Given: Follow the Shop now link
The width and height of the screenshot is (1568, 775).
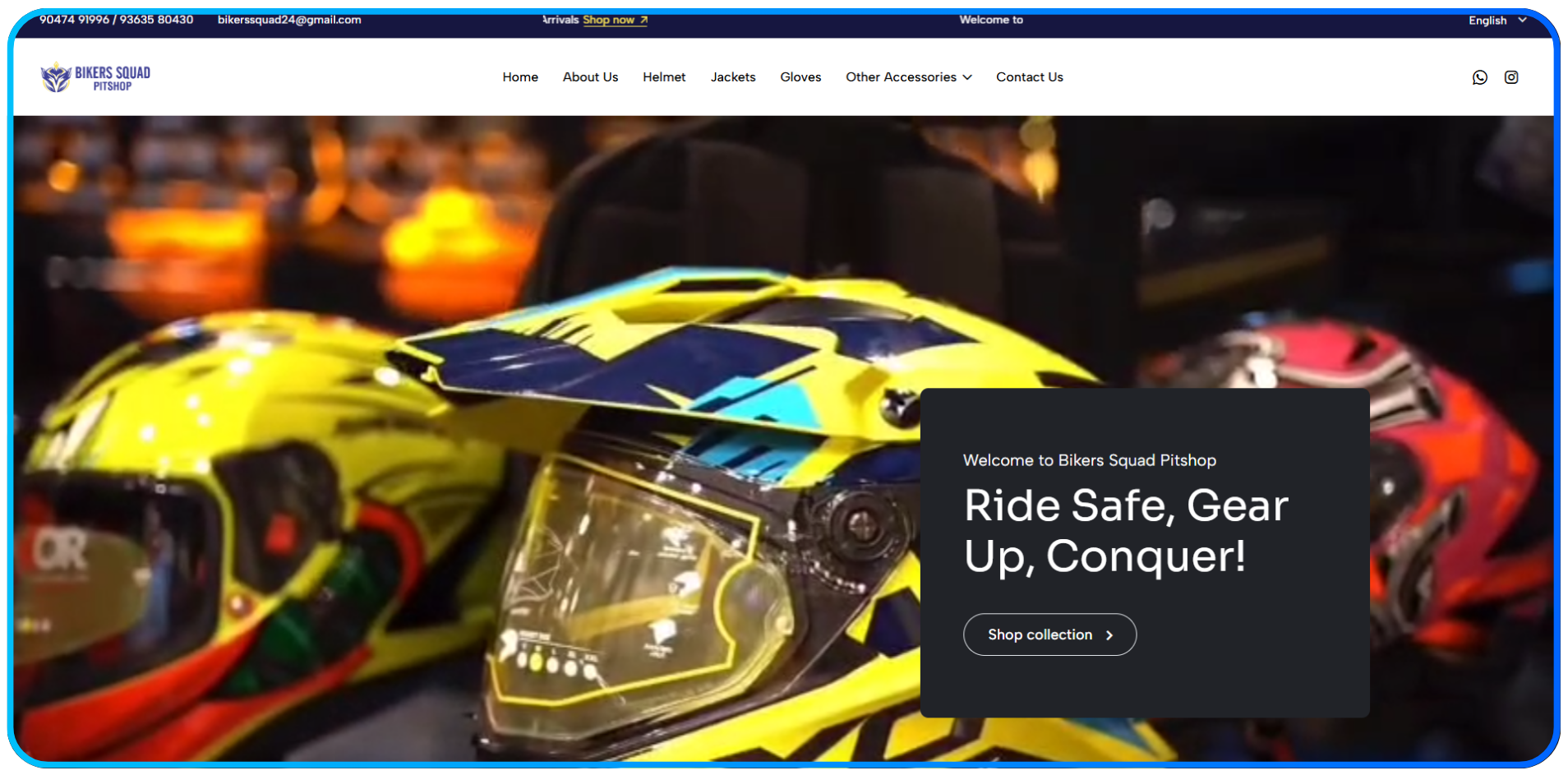Looking at the screenshot, I should (608, 20).
